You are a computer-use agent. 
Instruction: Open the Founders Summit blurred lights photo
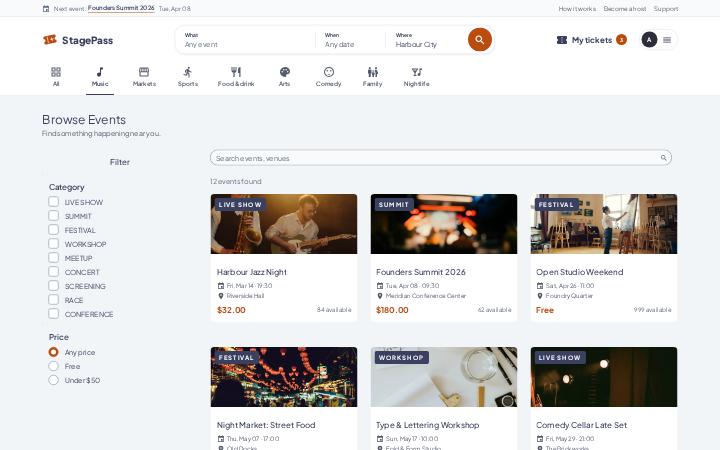click(444, 224)
